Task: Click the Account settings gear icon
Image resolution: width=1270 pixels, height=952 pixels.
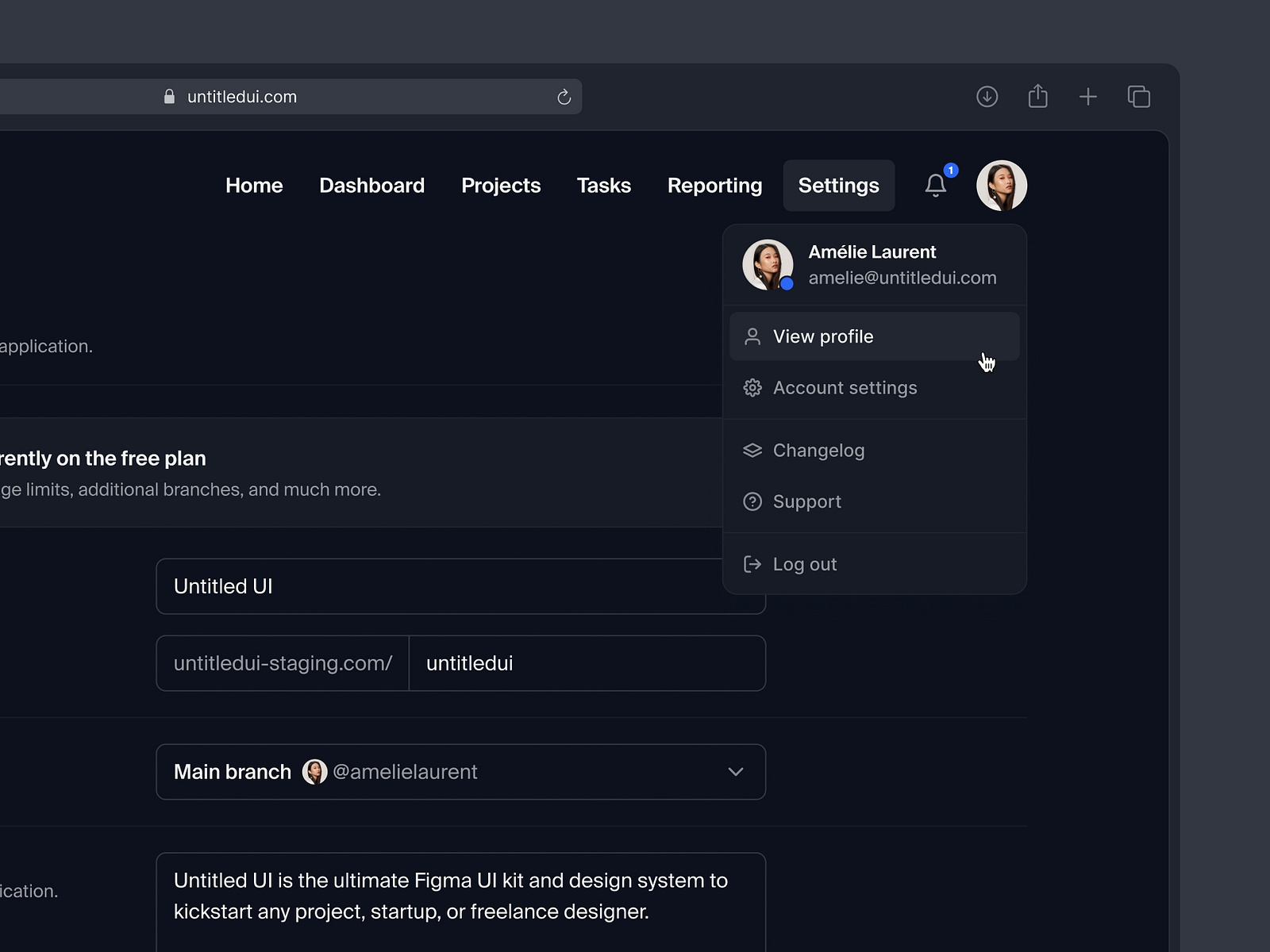Action: [x=752, y=388]
